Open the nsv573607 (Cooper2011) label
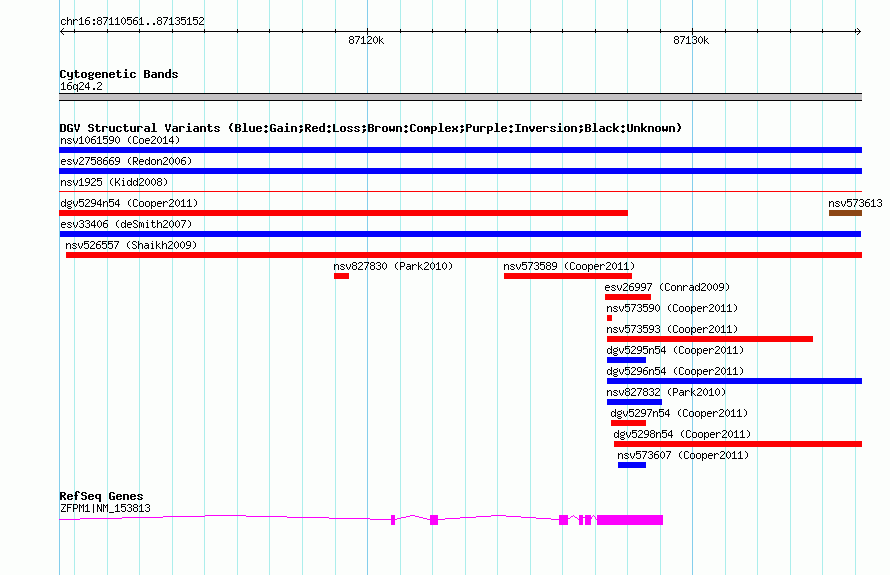Screen dimensions: 890x575 [x=683, y=455]
